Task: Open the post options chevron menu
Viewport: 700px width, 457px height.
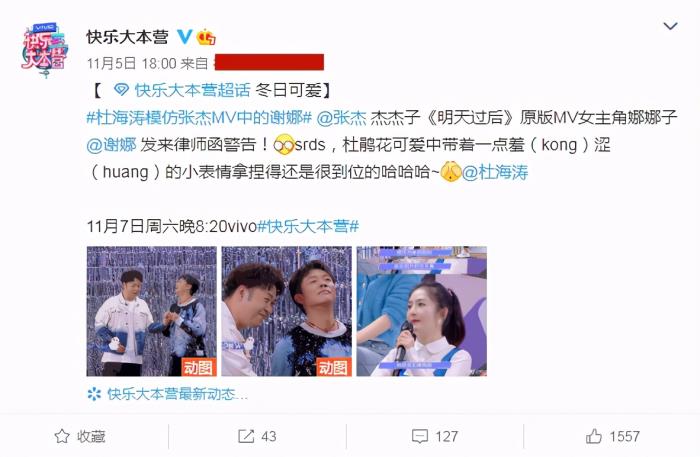Action: tap(670, 26)
